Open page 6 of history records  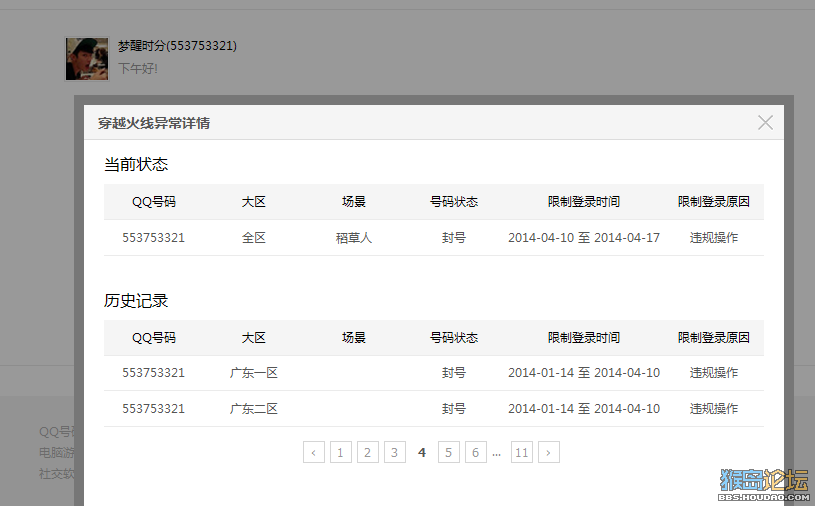(476, 452)
